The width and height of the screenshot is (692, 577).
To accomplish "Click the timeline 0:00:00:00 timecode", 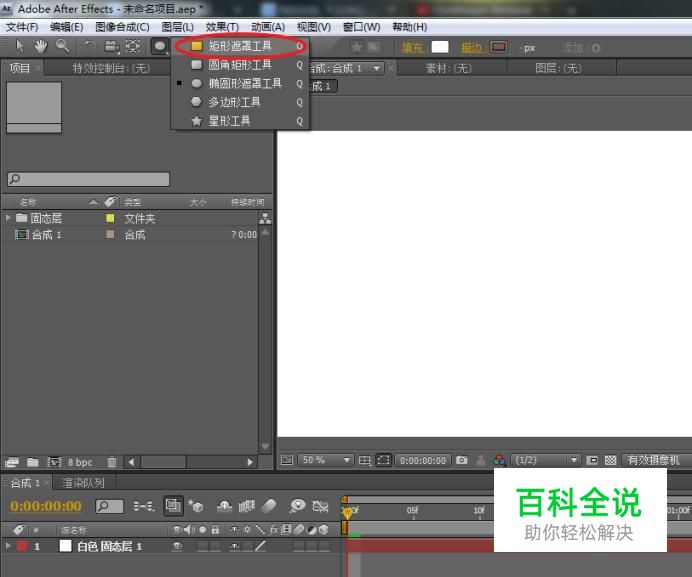I will pos(46,506).
